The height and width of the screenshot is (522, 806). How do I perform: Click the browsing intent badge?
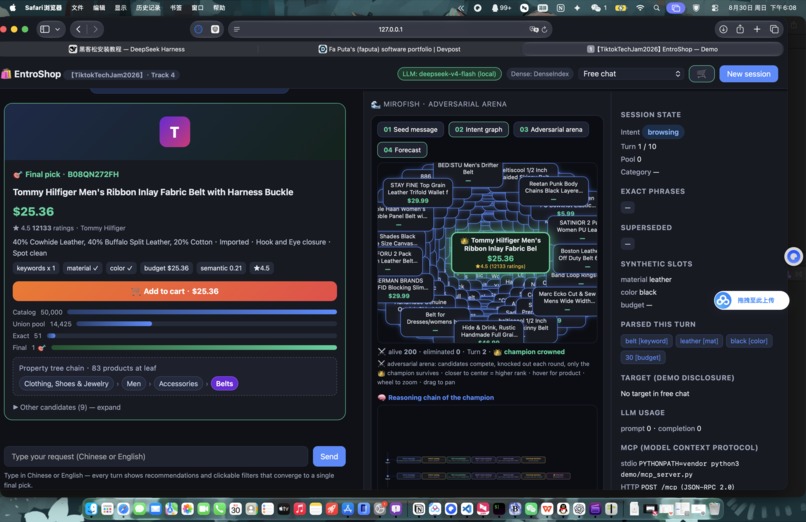(x=663, y=132)
